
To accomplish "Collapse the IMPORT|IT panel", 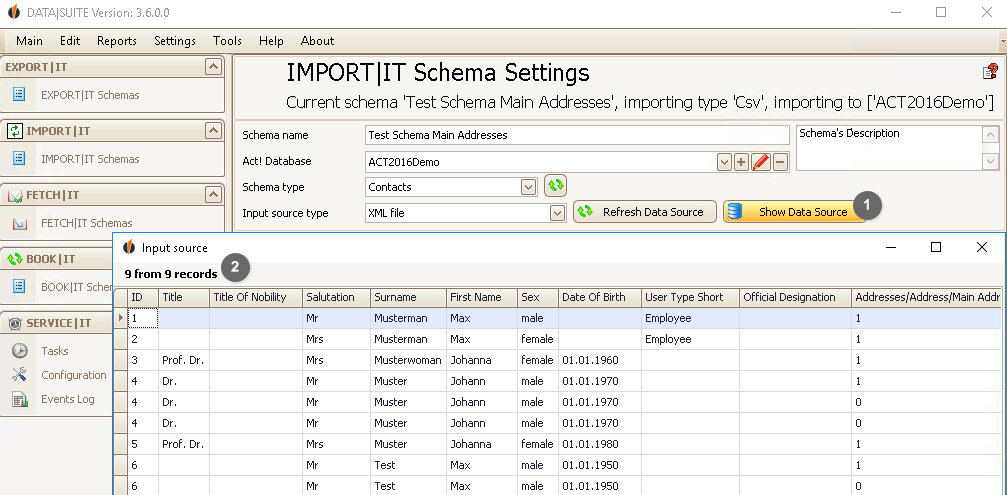I will [x=213, y=130].
